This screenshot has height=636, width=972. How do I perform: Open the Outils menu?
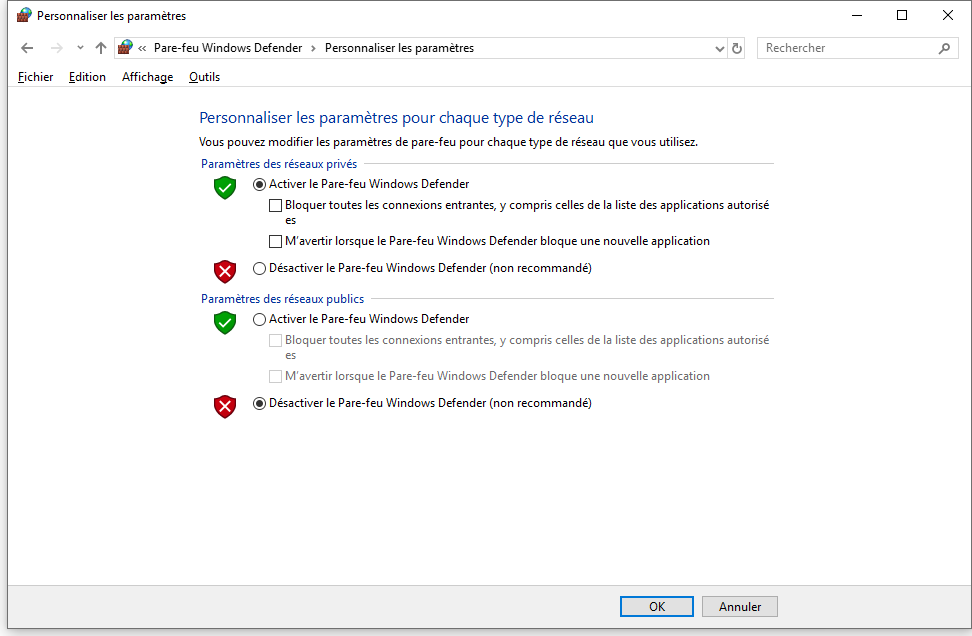[205, 77]
